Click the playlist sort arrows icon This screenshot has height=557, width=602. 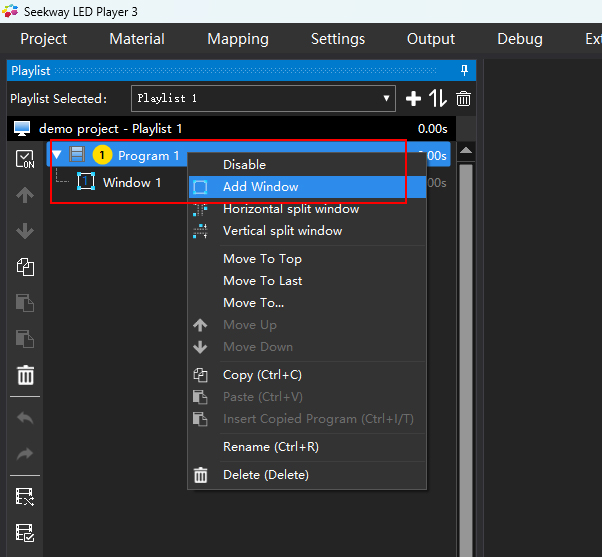[438, 98]
